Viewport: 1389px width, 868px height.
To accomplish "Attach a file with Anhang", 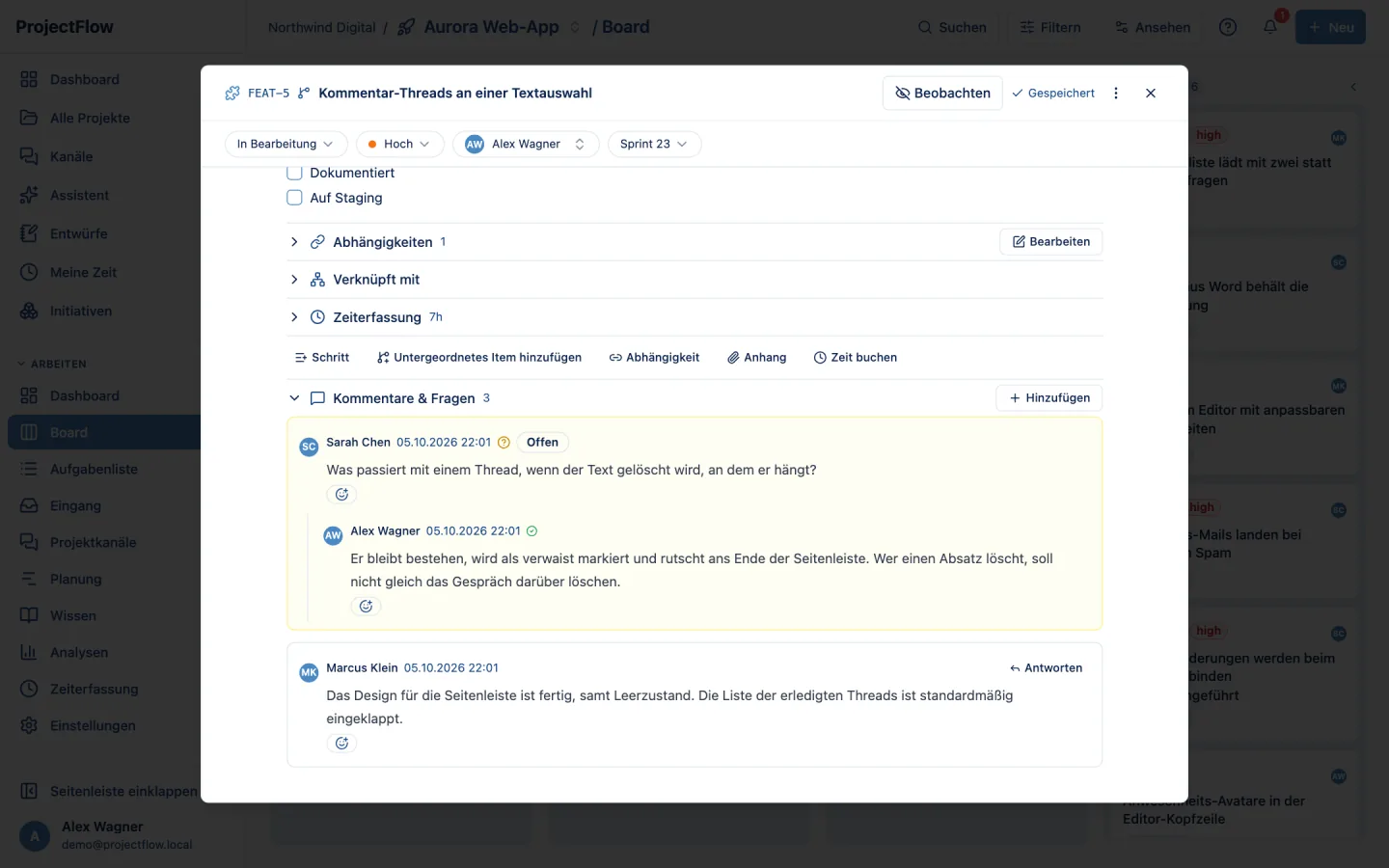I will click(x=757, y=358).
